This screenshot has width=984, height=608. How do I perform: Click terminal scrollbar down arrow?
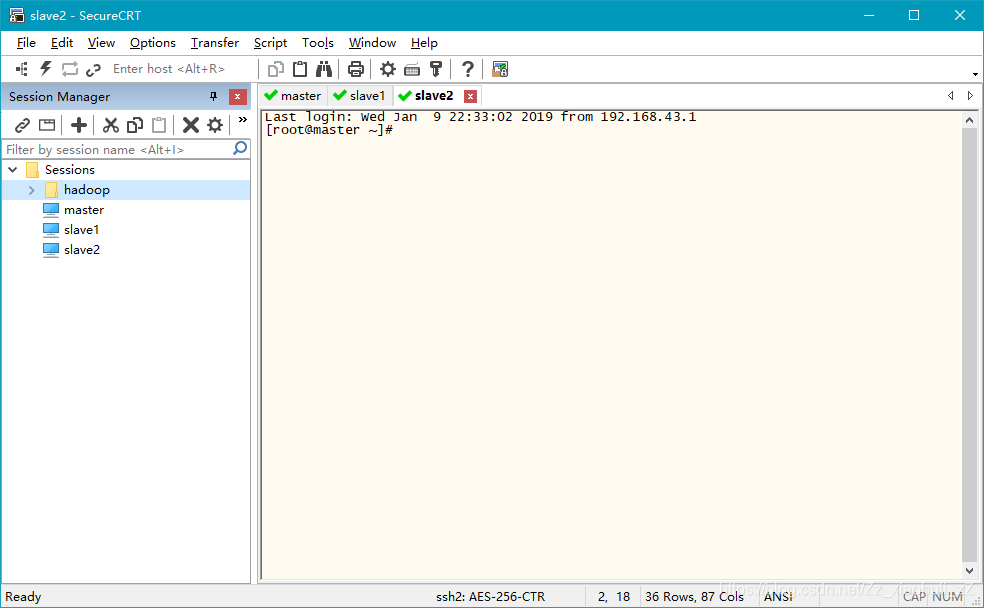coord(970,570)
